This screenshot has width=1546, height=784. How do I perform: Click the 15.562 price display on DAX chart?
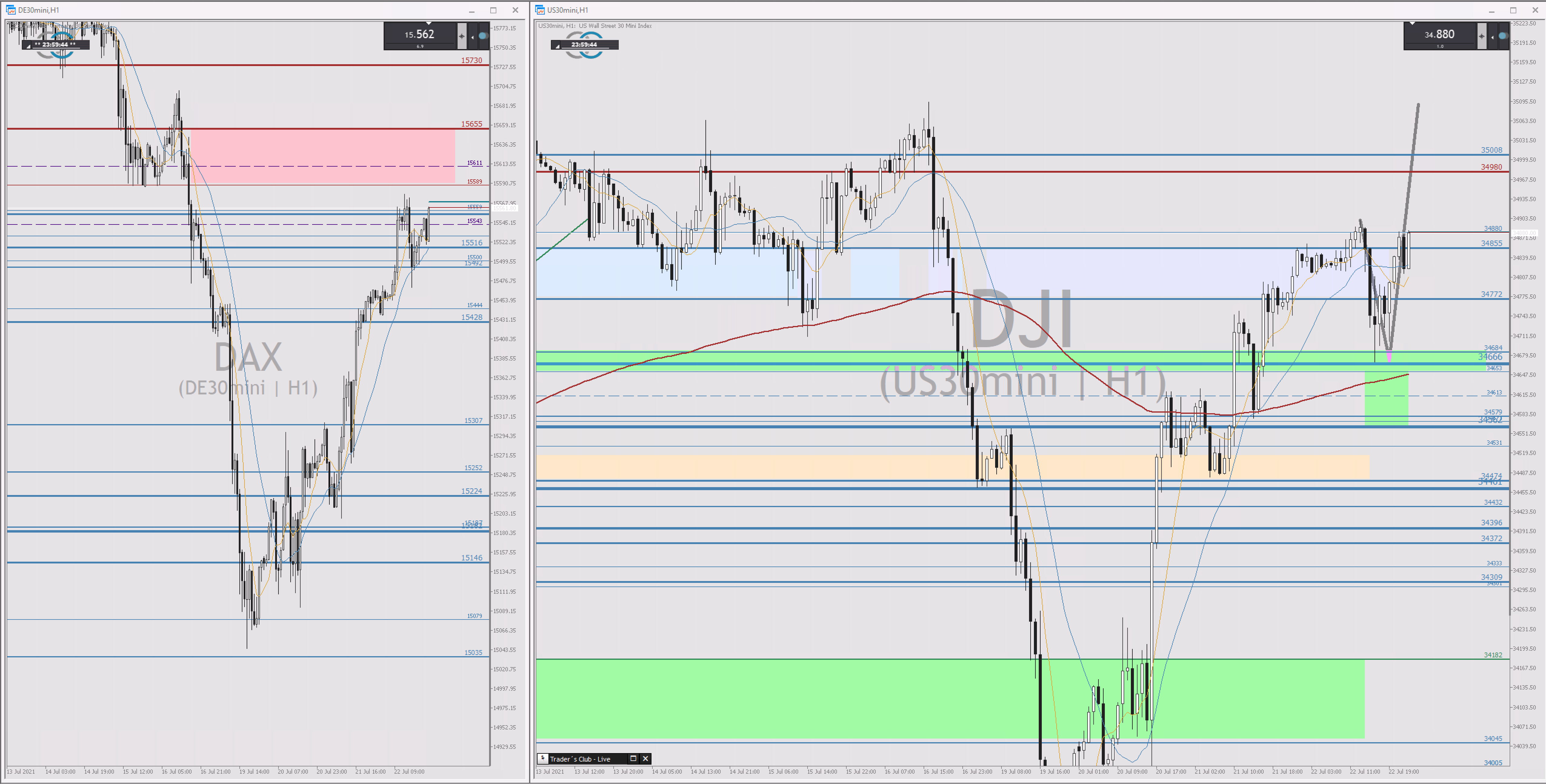[x=419, y=35]
